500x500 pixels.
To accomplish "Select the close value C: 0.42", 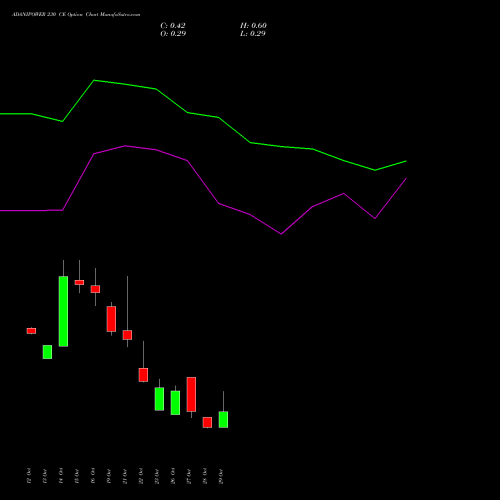I will (173, 26).
